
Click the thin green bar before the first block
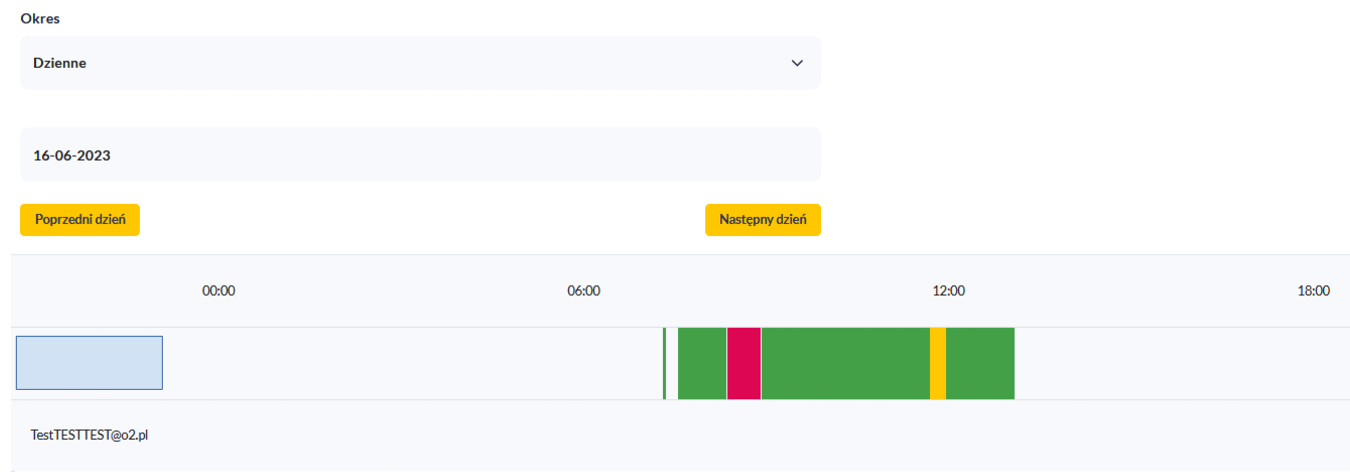point(664,363)
